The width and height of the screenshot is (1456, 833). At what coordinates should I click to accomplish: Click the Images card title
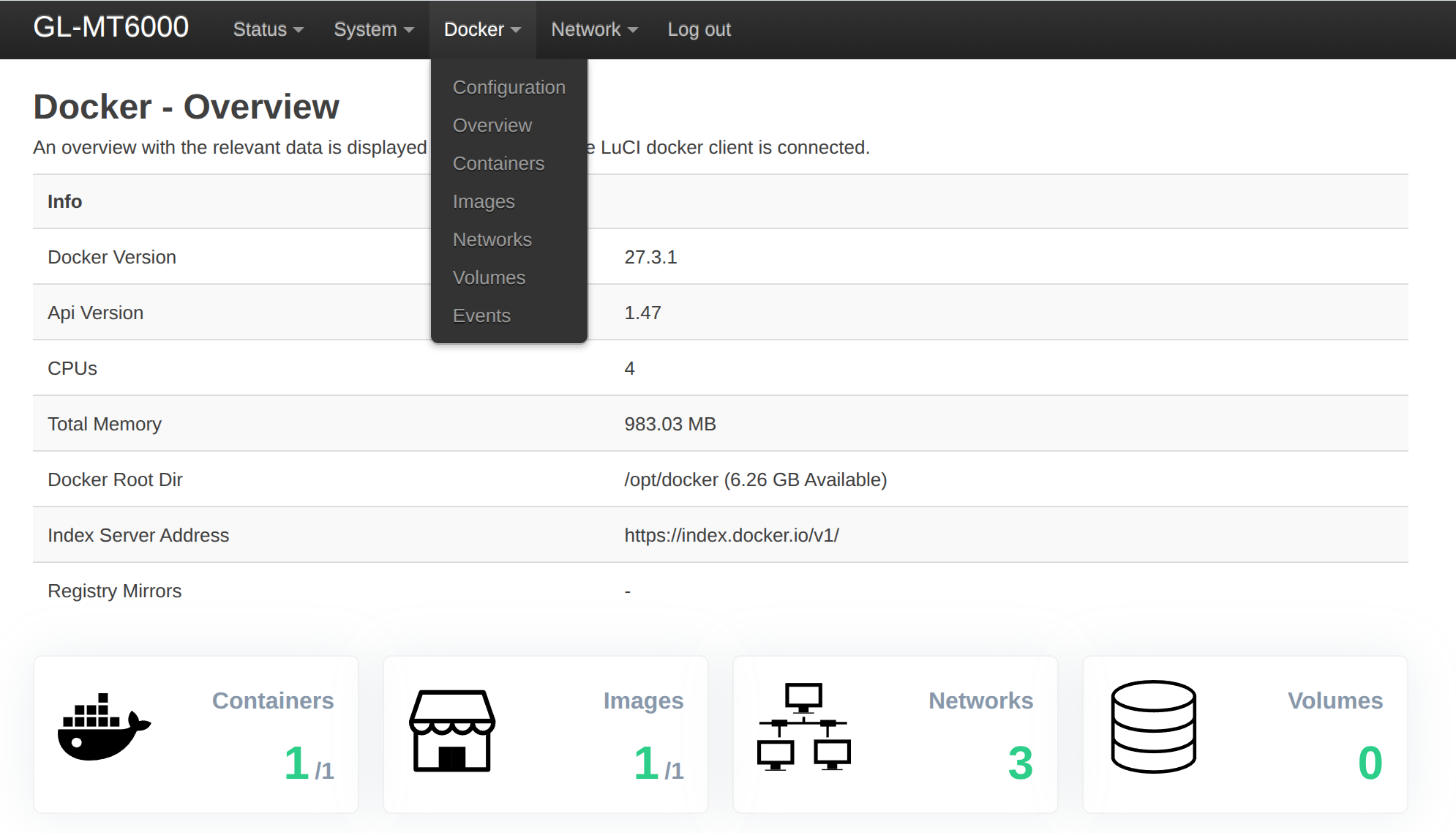tap(643, 701)
